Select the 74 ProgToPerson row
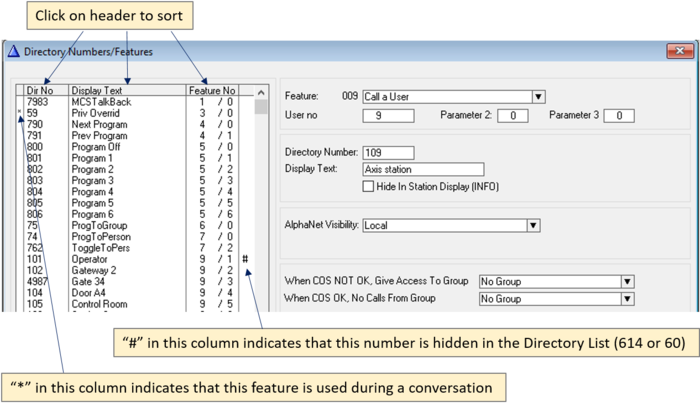This screenshot has width=700, height=407. [x=134, y=237]
